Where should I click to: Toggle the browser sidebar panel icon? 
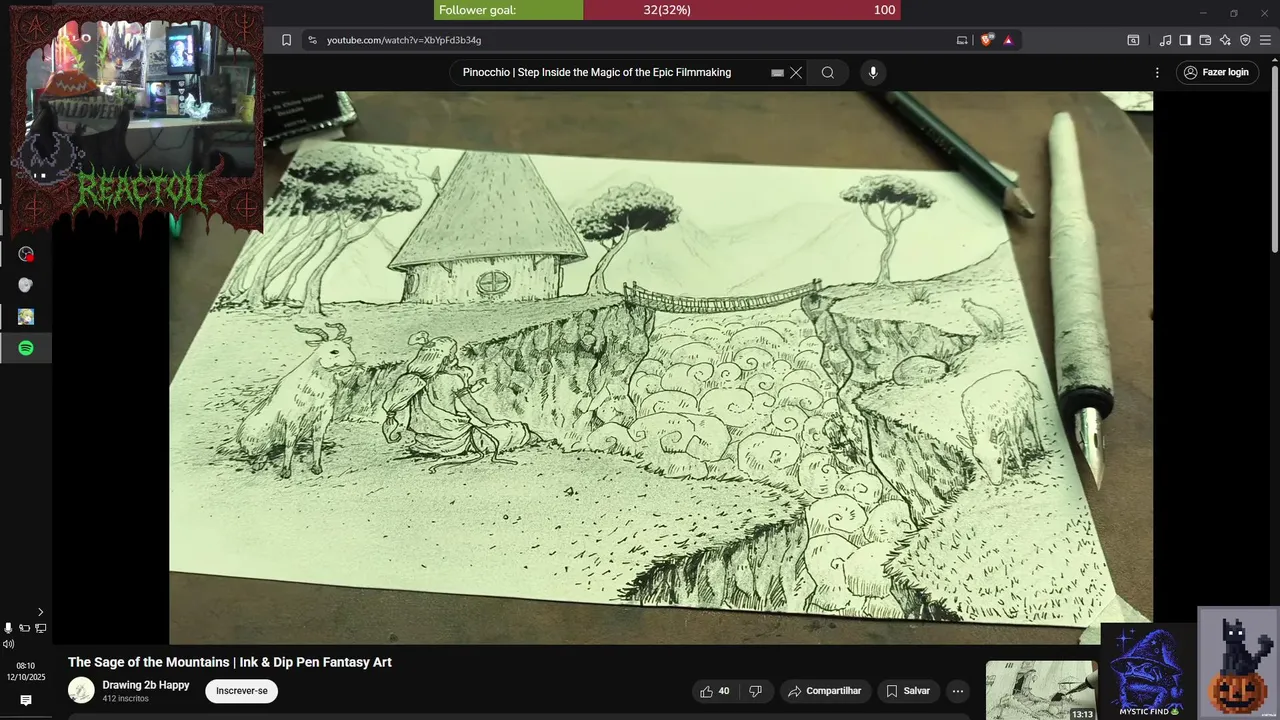point(1185,40)
